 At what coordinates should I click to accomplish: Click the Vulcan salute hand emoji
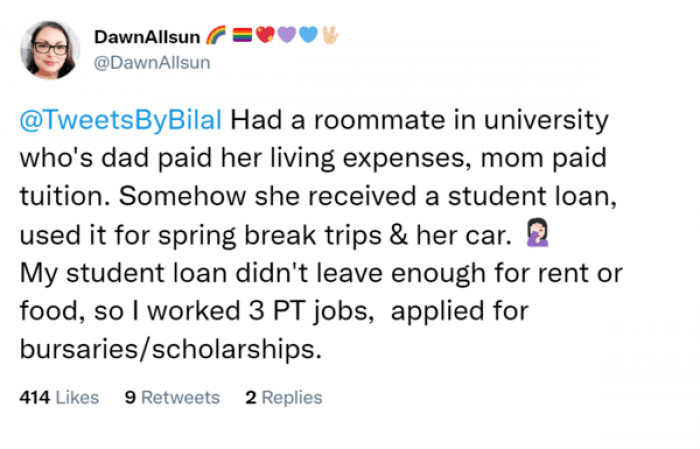point(329,38)
